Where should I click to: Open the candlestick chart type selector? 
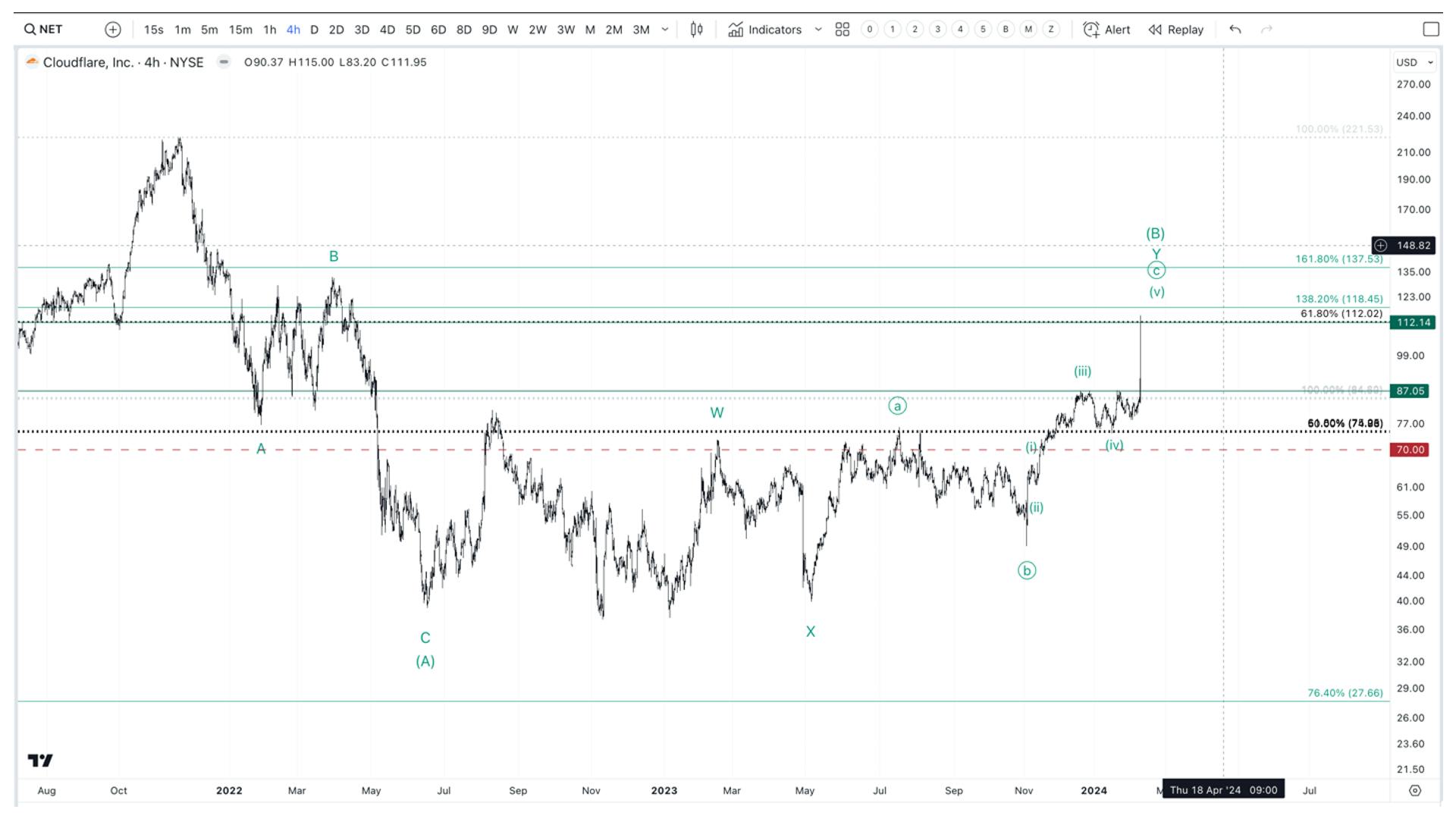pyautogui.click(x=696, y=30)
